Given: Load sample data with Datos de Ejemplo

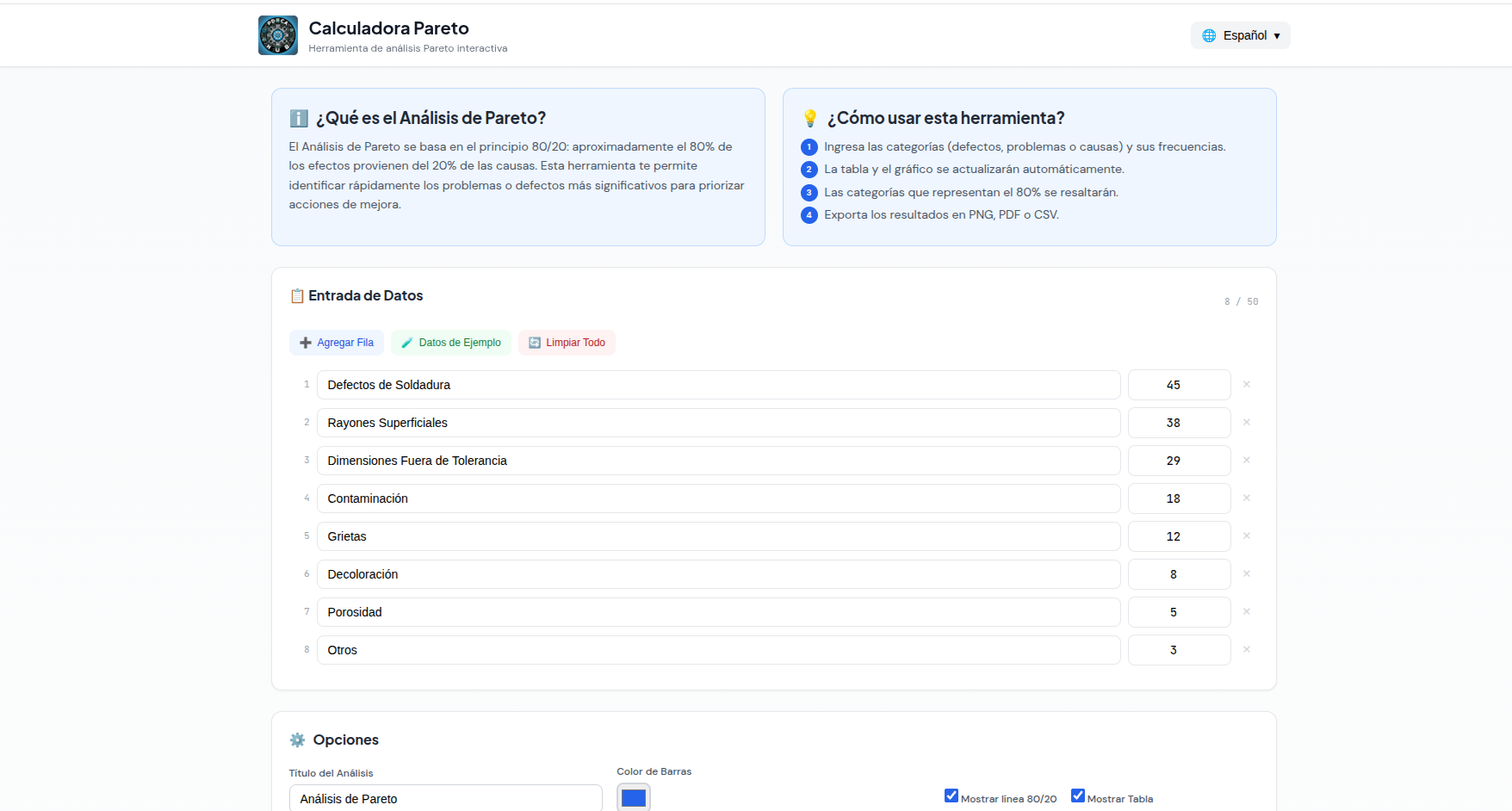Looking at the screenshot, I should [x=451, y=343].
